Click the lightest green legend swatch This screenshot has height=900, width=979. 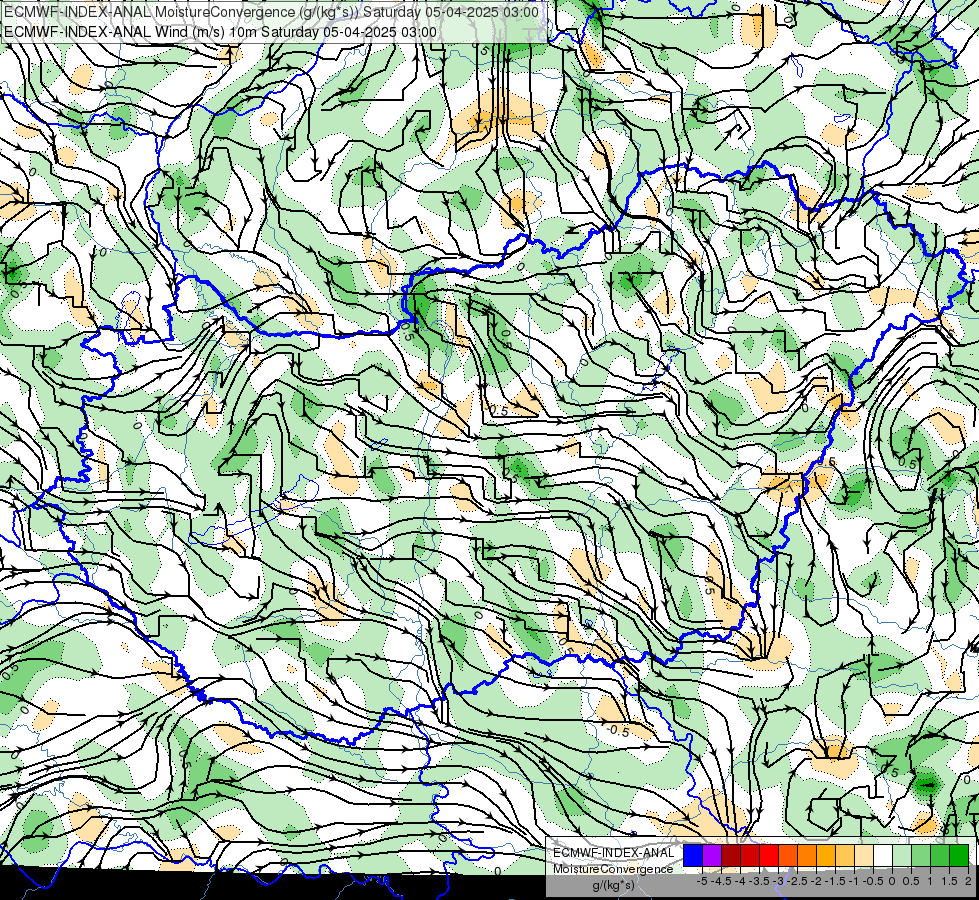902,855
